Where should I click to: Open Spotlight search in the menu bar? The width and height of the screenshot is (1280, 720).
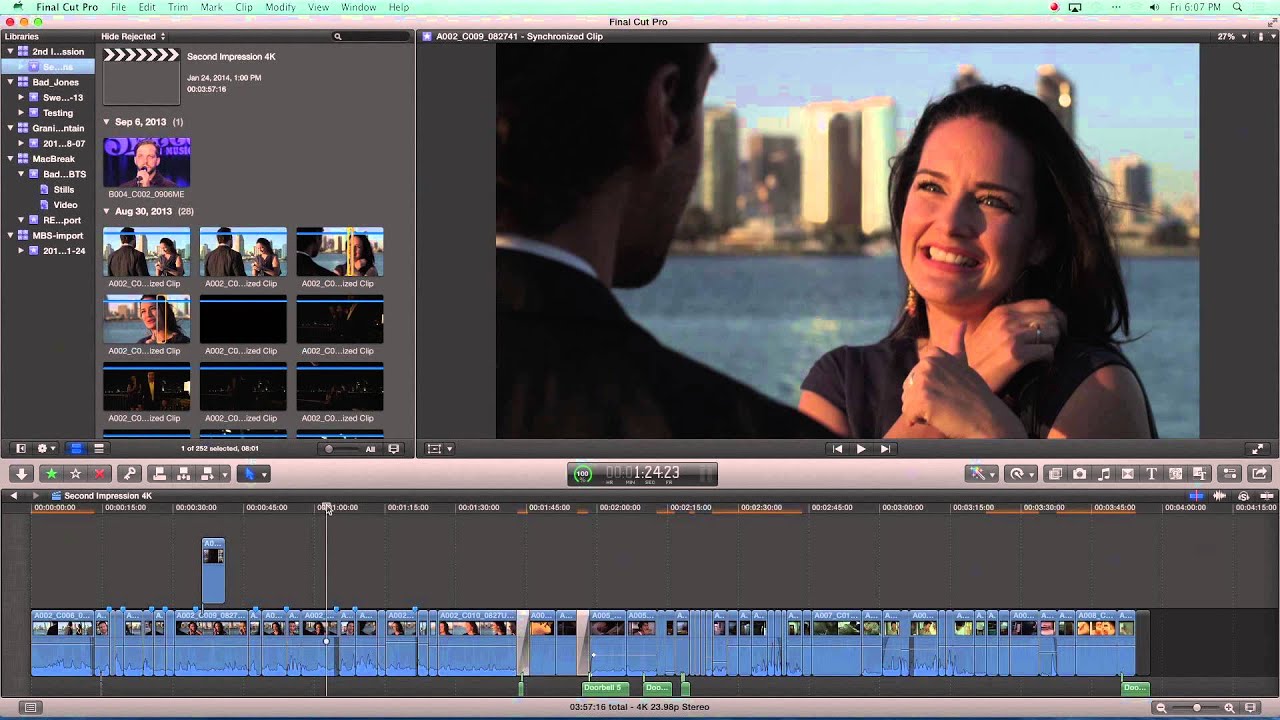click(1237, 7)
